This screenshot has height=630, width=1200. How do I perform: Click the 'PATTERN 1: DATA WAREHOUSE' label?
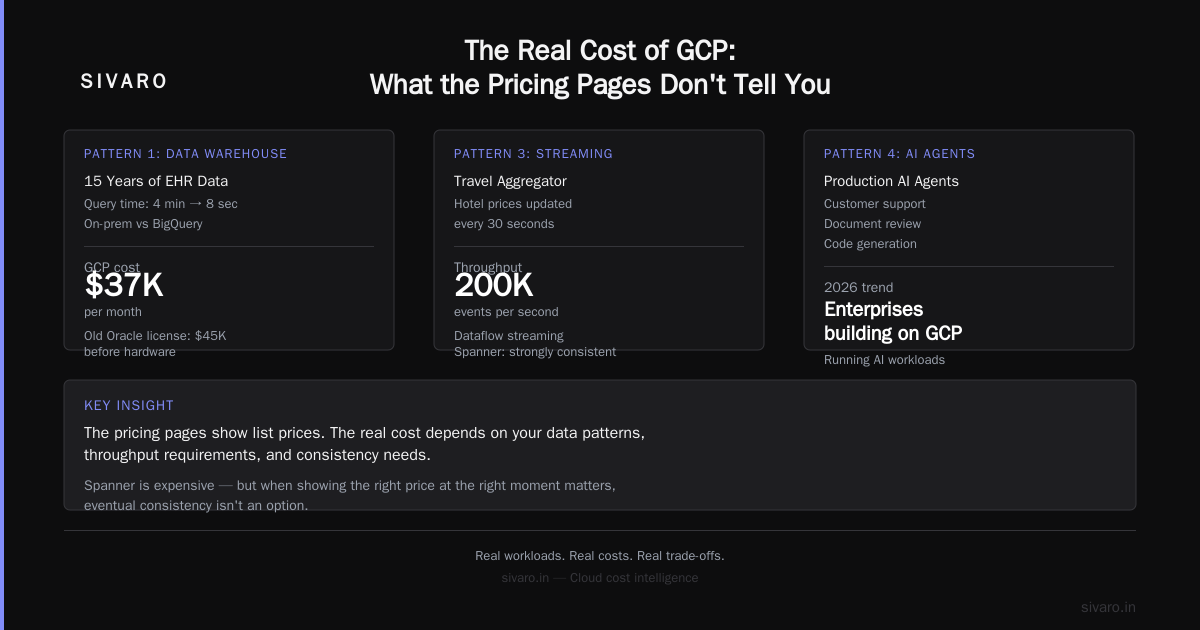coord(185,154)
